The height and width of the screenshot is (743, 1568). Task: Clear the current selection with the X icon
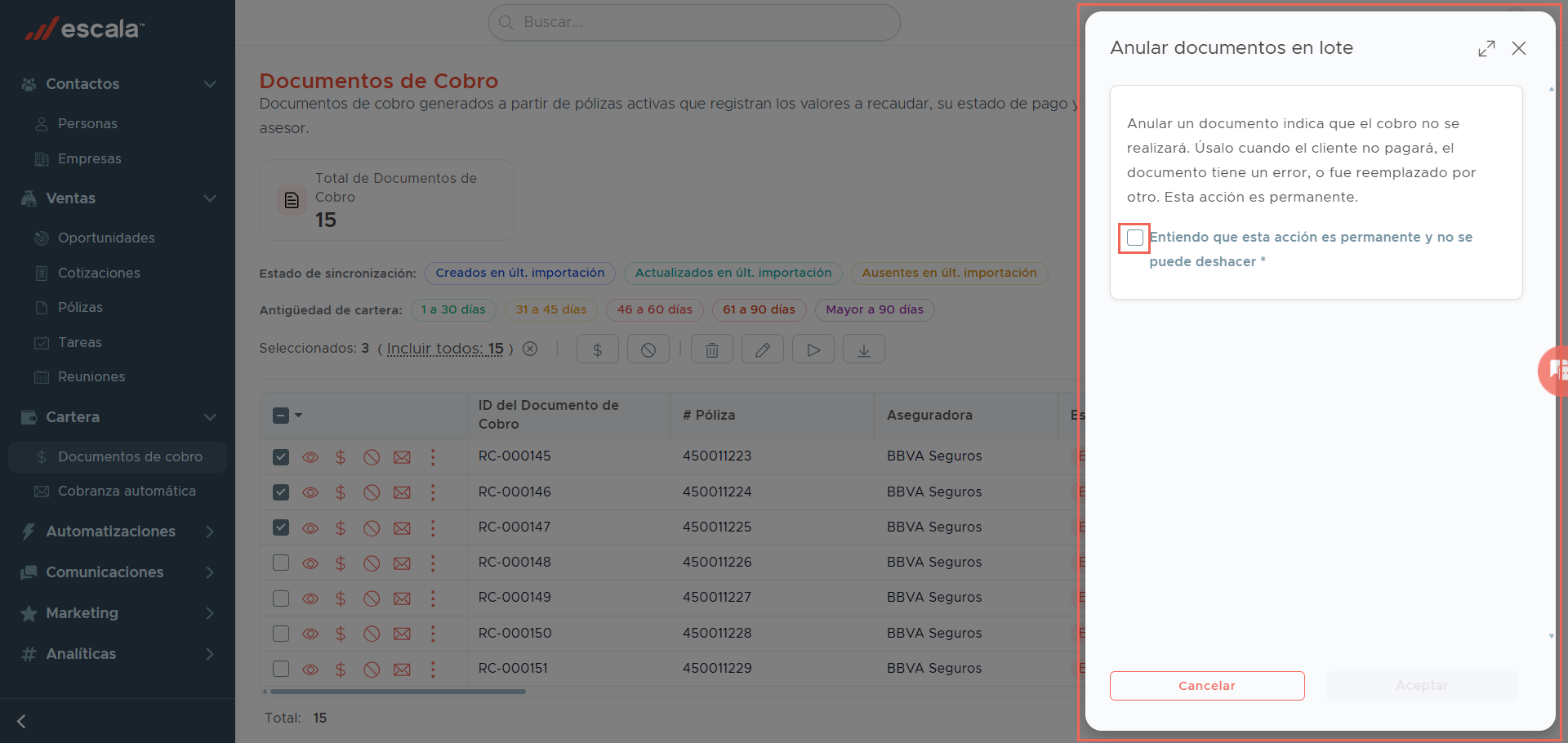pos(530,349)
